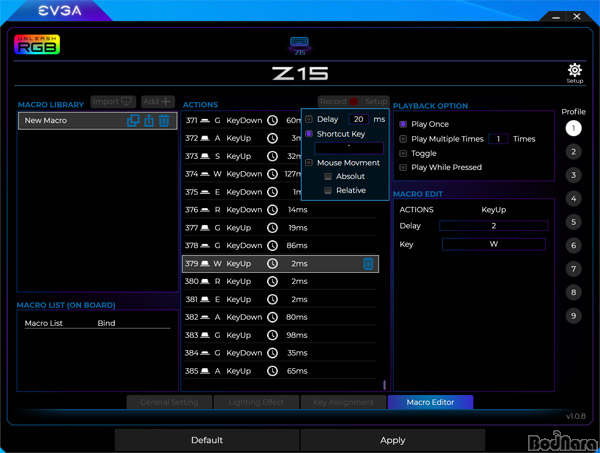The image size is (600, 453).
Task: Click the Default button
Action: tap(207, 440)
